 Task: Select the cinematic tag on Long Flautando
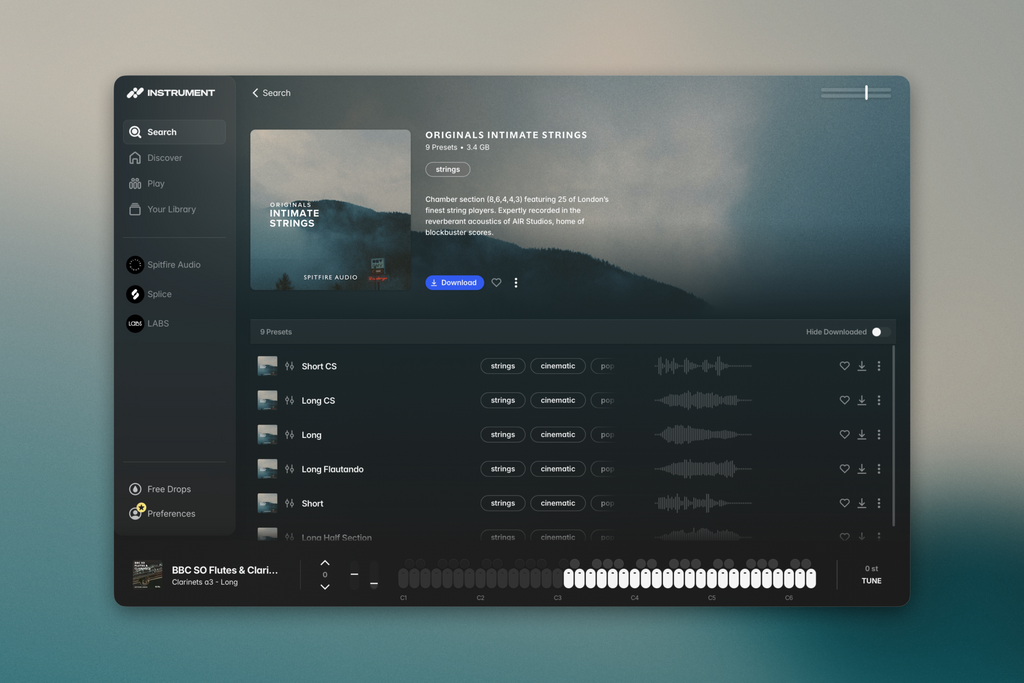pos(558,469)
